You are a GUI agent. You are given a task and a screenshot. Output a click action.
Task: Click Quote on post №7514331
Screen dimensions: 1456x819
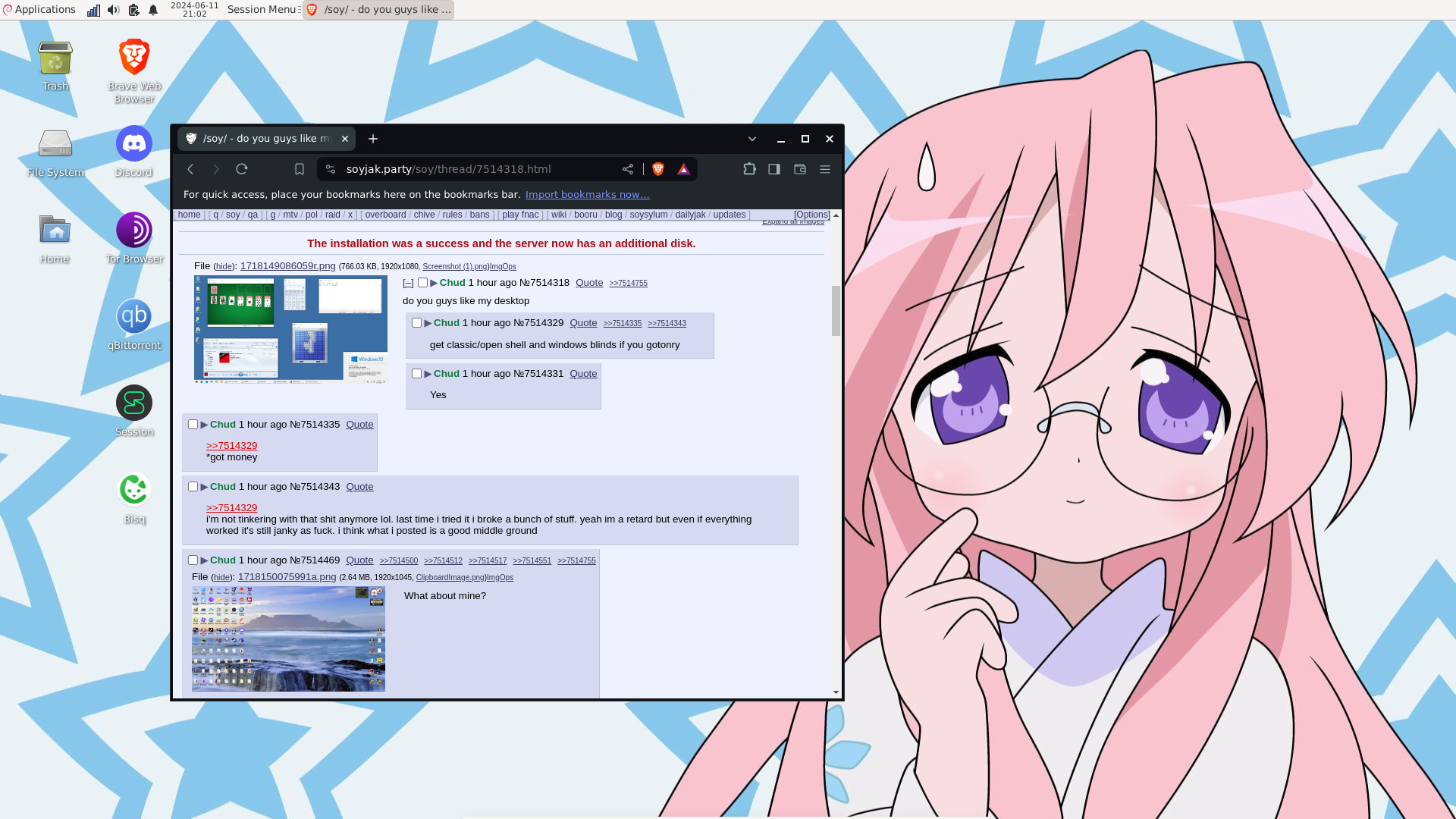582,374
